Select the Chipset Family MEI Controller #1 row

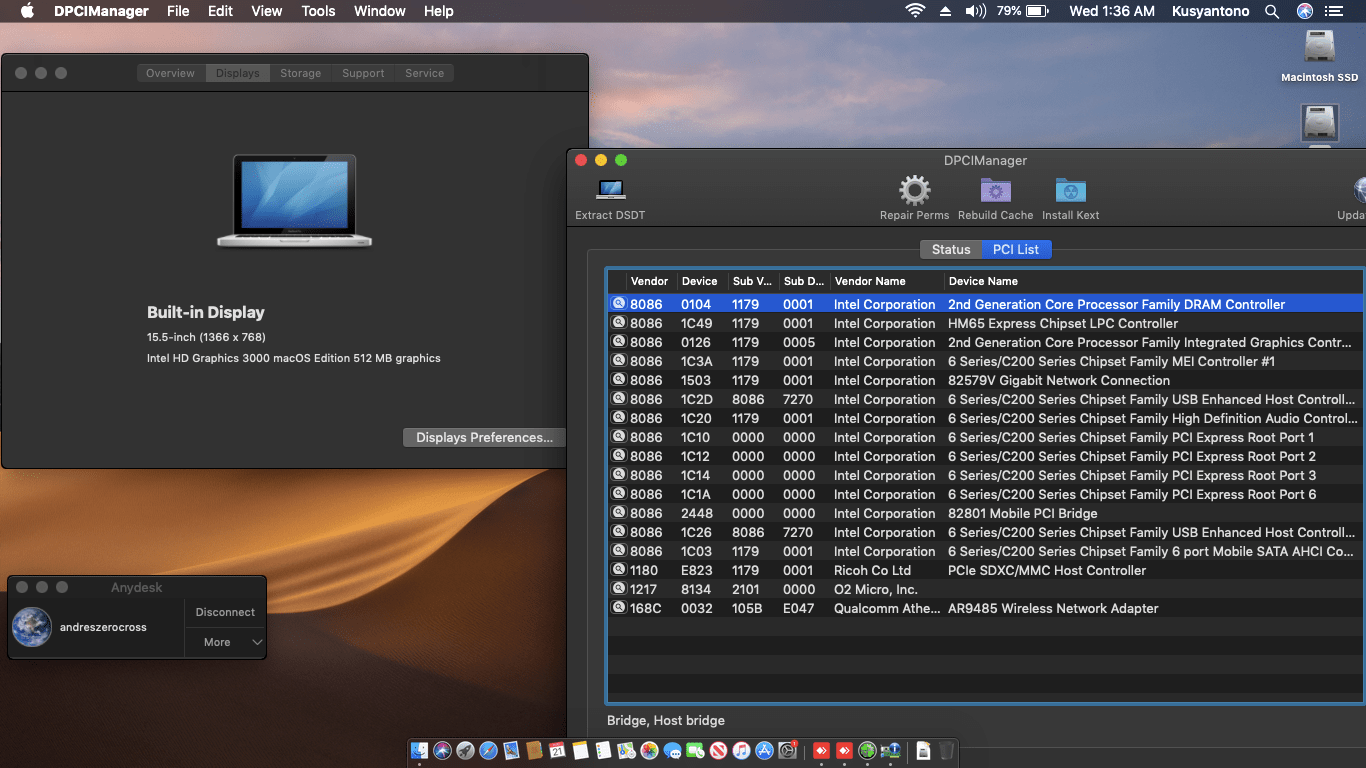[x=985, y=361]
